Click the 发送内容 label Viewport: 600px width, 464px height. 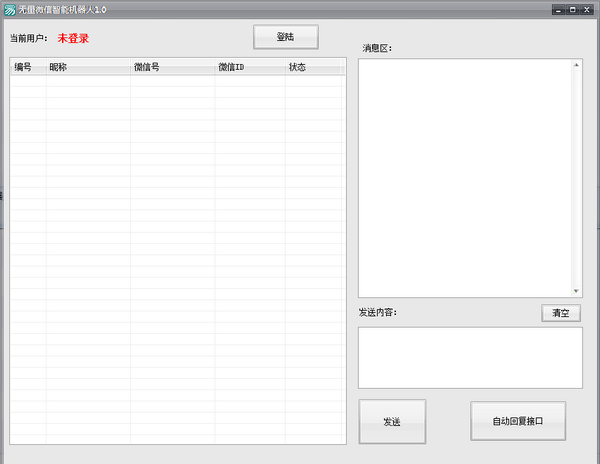[x=378, y=313]
